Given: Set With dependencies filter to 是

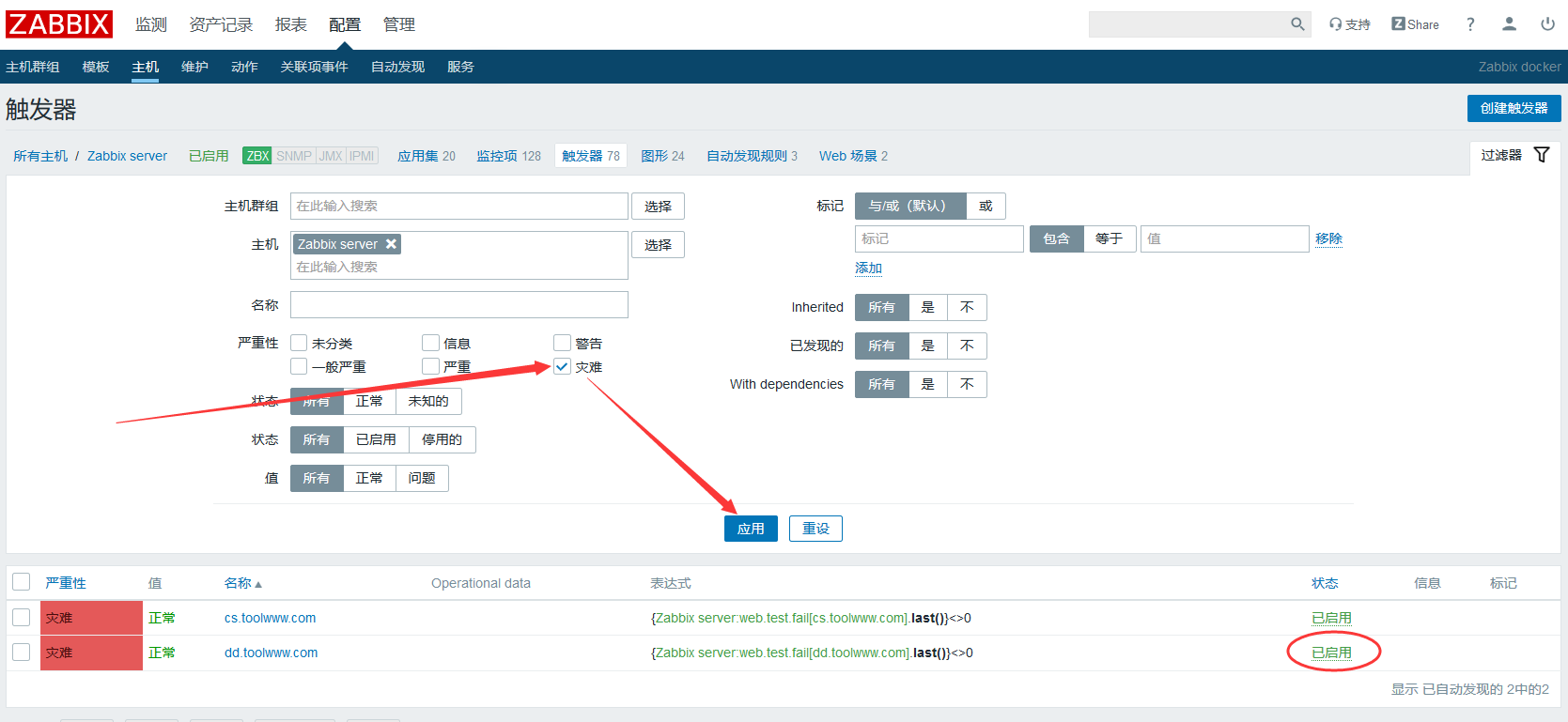Looking at the screenshot, I should coord(927,384).
